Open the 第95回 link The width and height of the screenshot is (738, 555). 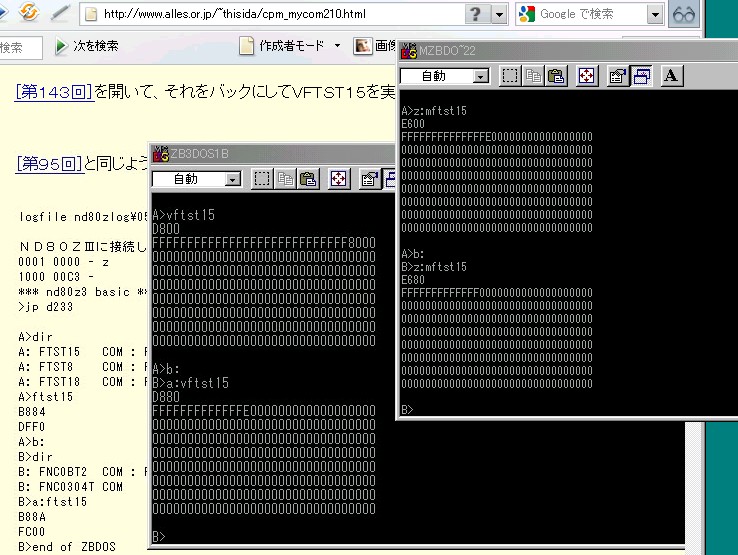point(49,164)
